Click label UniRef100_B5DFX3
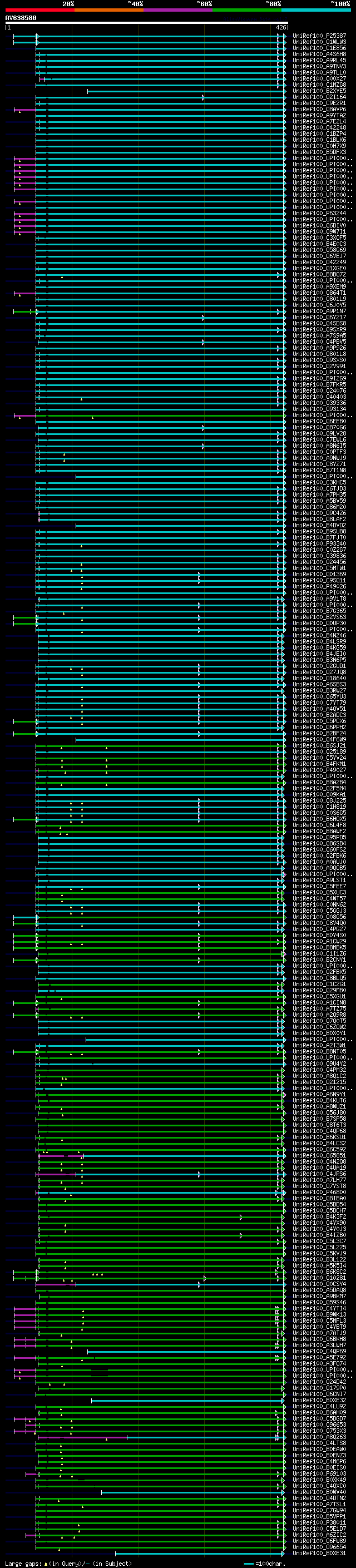 coord(319,152)
